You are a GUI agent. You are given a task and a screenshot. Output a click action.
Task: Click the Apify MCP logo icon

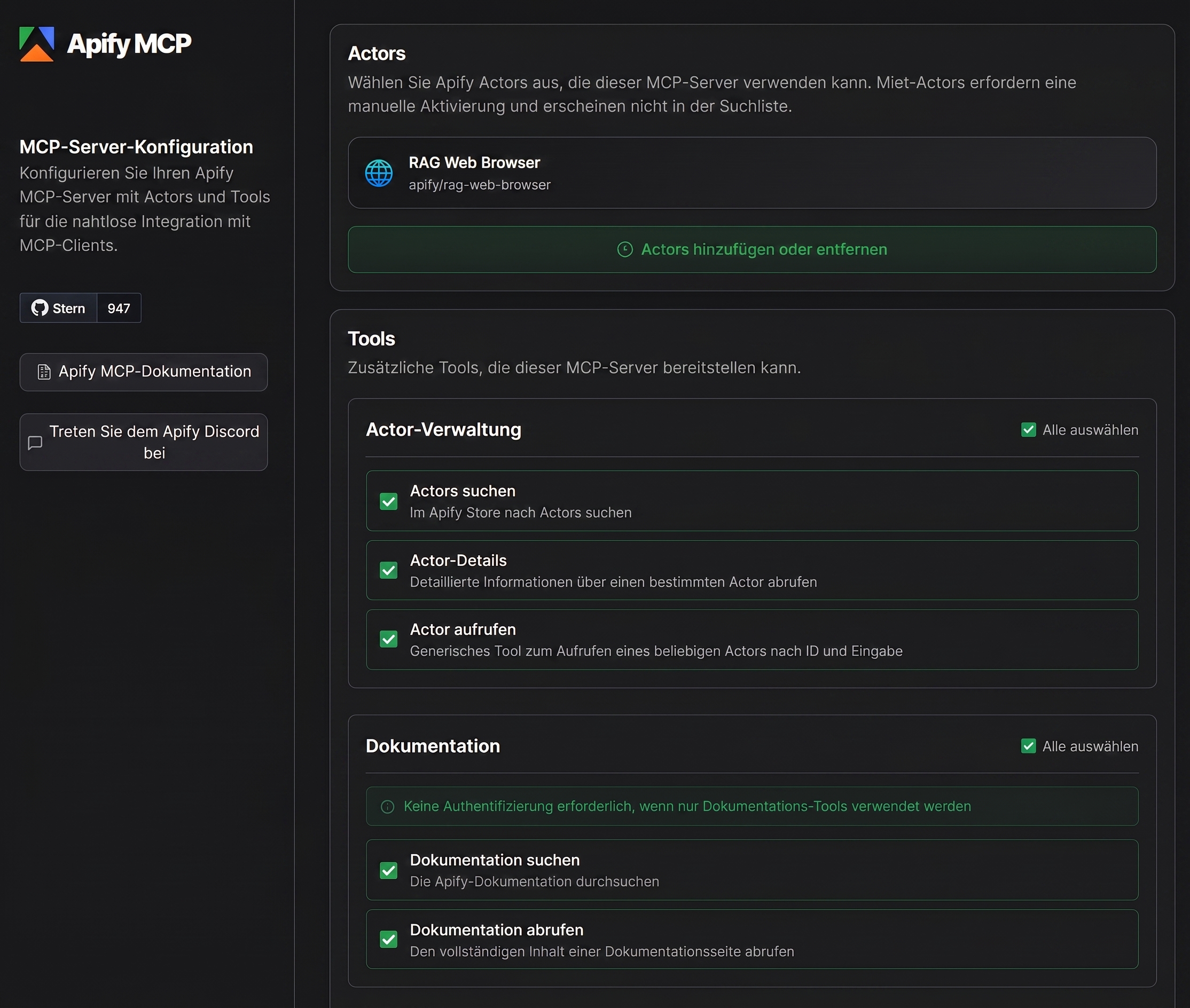[x=36, y=44]
